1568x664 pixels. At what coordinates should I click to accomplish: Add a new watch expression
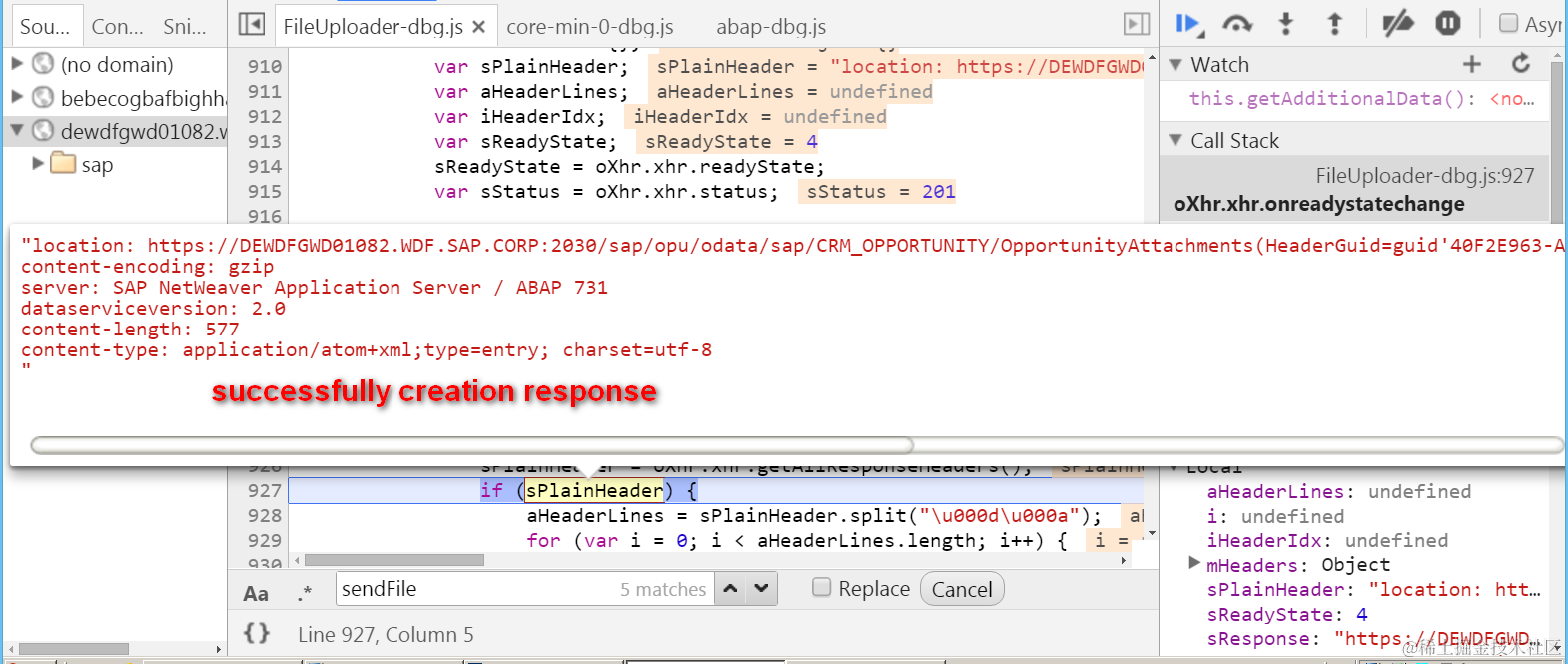pos(1472,64)
